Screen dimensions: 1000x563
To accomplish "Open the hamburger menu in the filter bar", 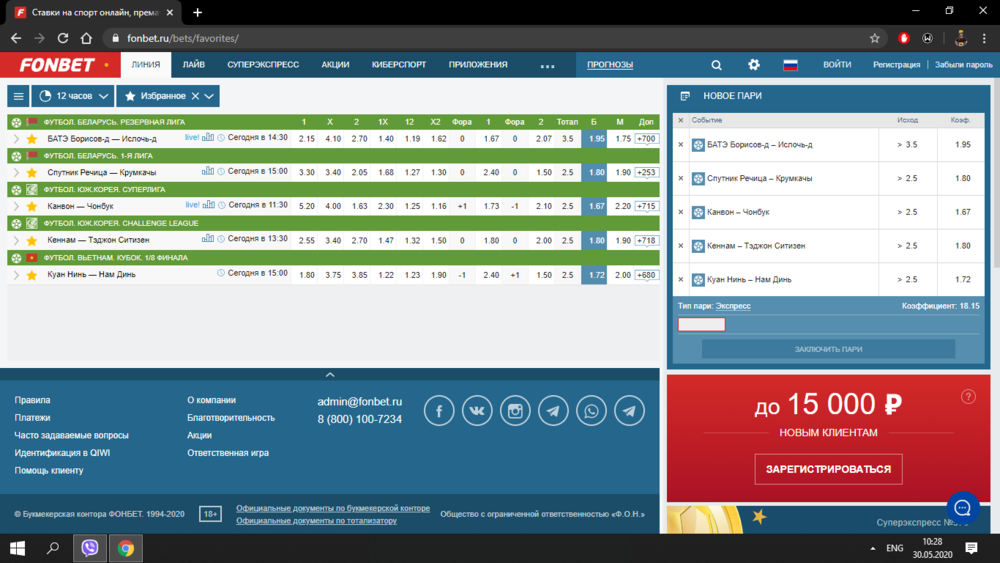I will tap(18, 96).
